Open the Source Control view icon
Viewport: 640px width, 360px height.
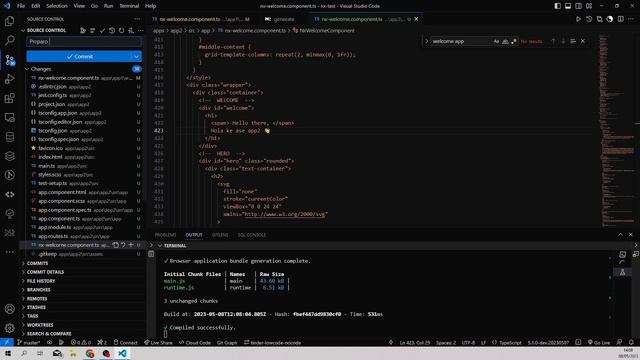tap(9, 60)
